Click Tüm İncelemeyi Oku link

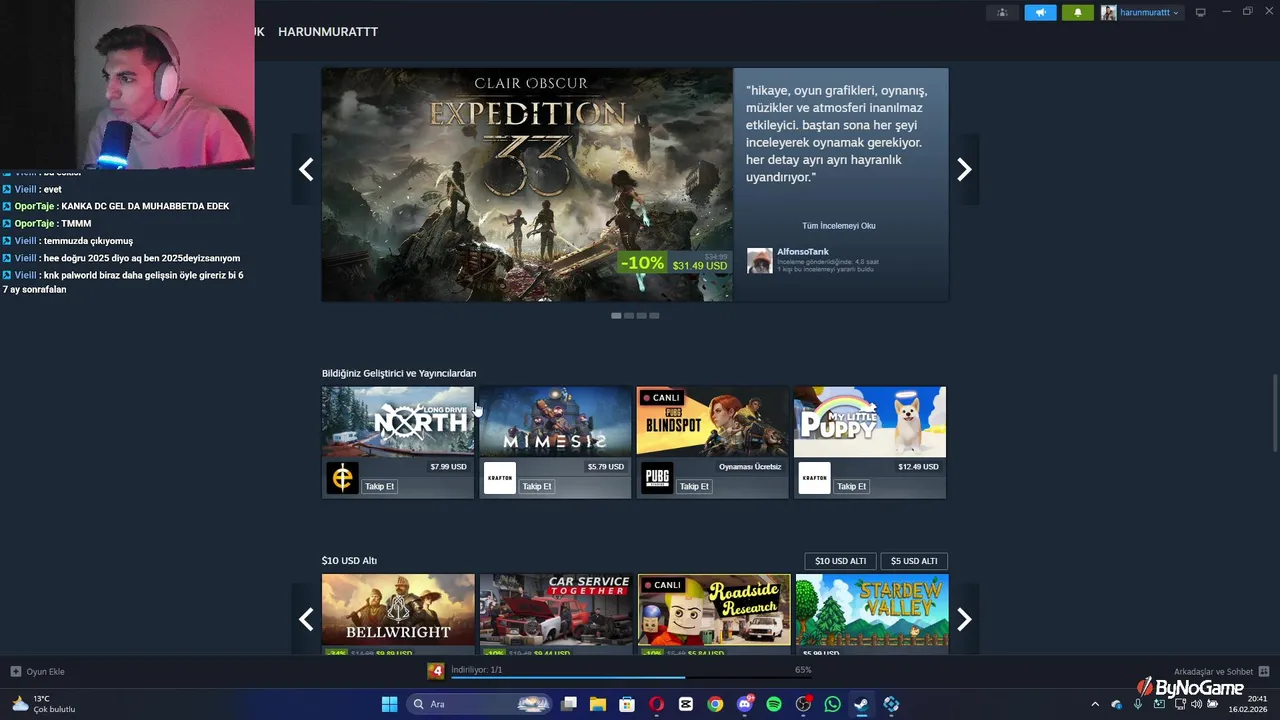(x=839, y=226)
